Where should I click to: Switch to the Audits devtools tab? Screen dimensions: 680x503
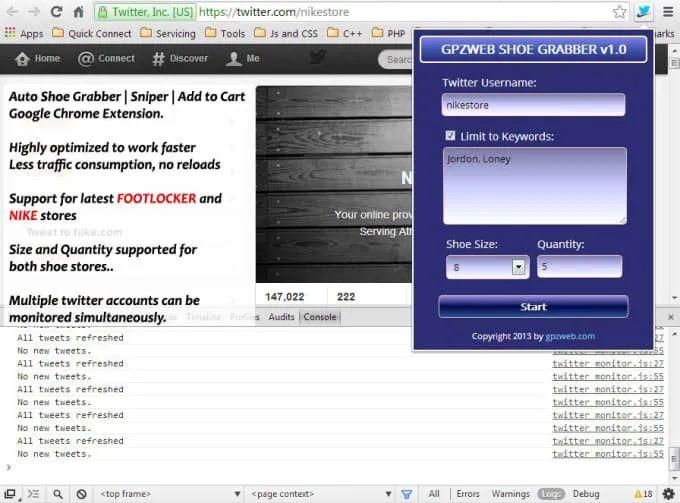pyautogui.click(x=281, y=317)
